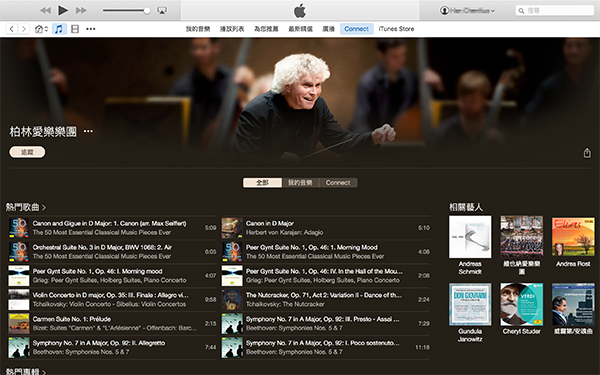
Task: Open the iTunes Store tab
Action: [396, 29]
